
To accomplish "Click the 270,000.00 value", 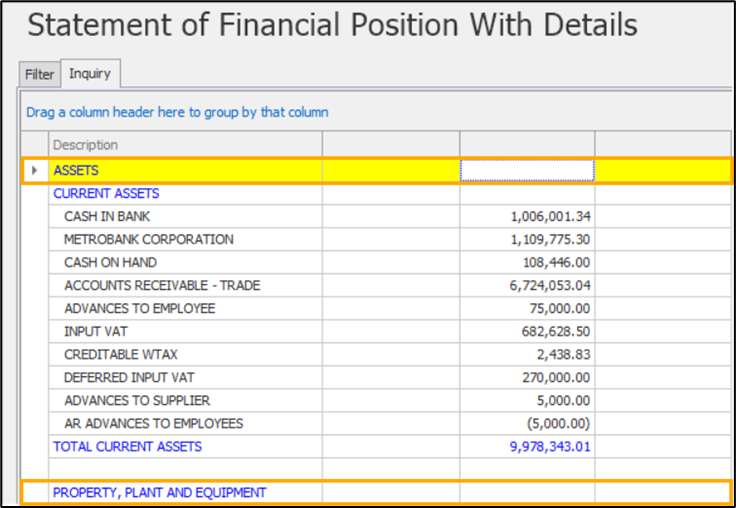I will 557,377.
